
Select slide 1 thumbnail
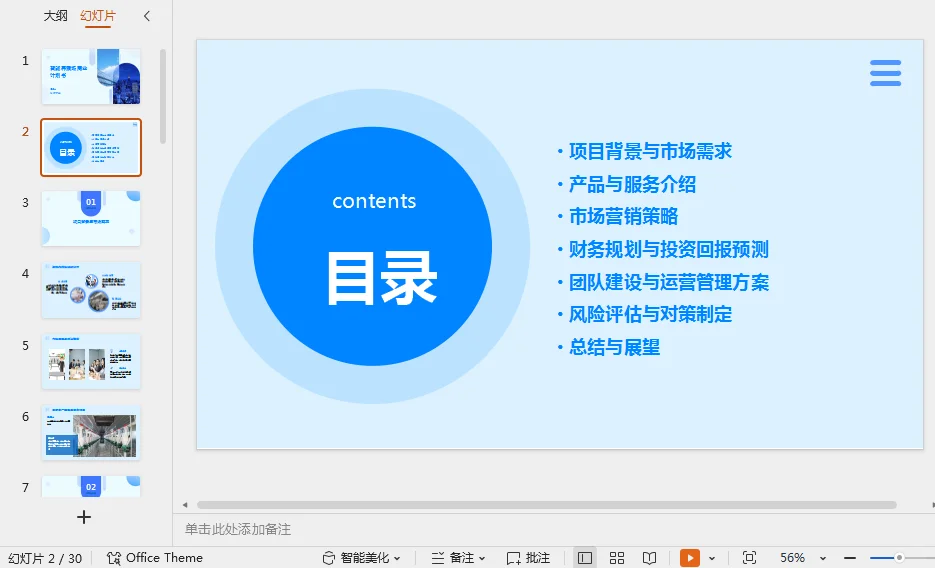click(x=91, y=77)
